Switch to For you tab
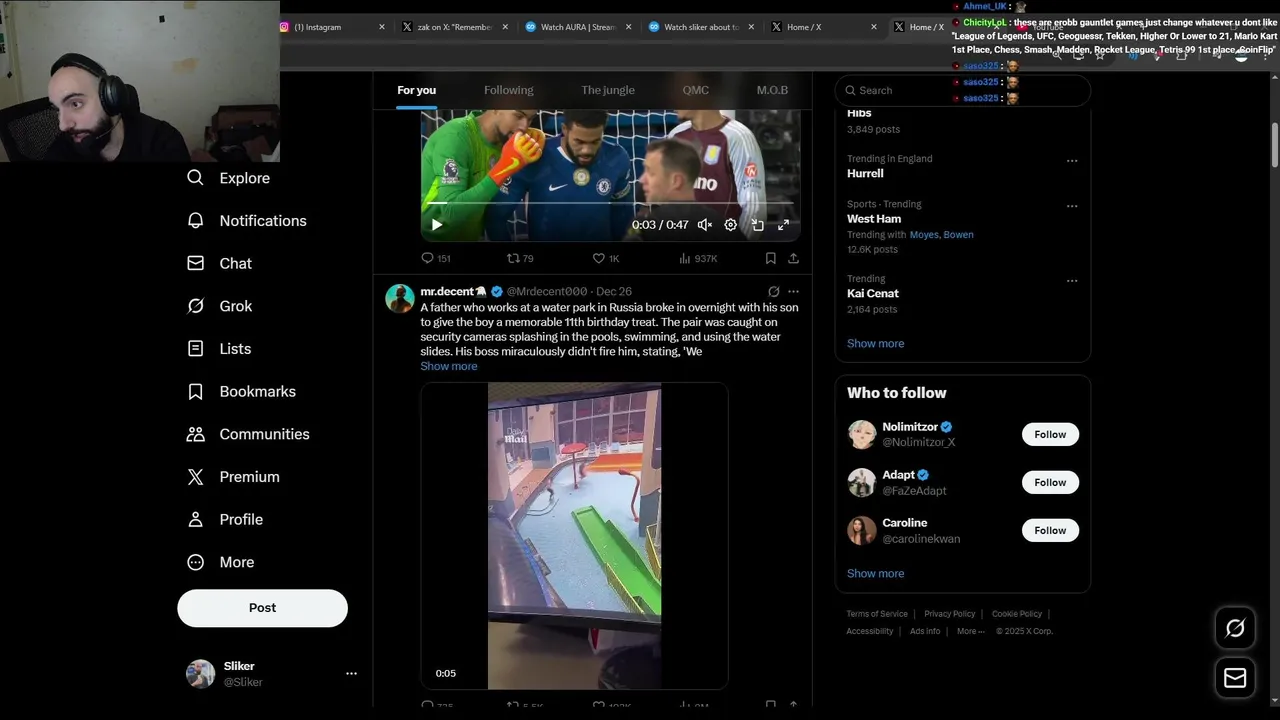The height and width of the screenshot is (720, 1280). 416,90
